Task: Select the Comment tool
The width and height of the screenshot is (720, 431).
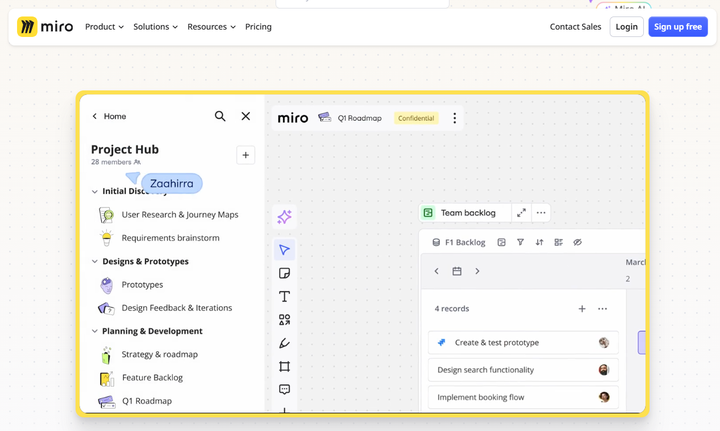Action: point(284,390)
